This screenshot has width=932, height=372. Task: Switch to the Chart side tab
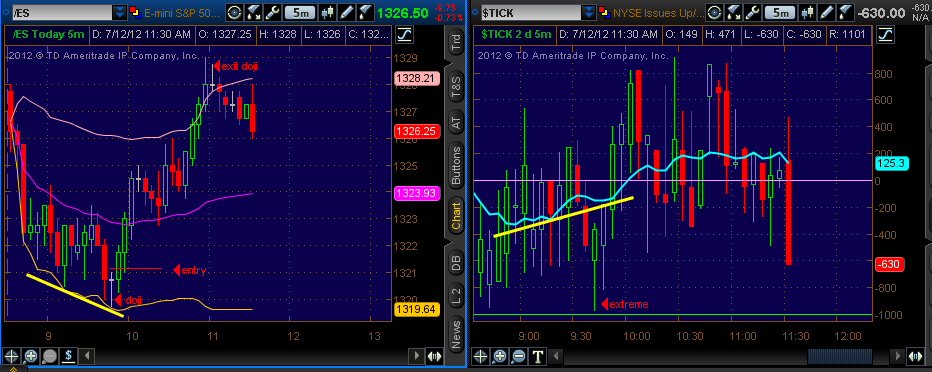(x=456, y=216)
